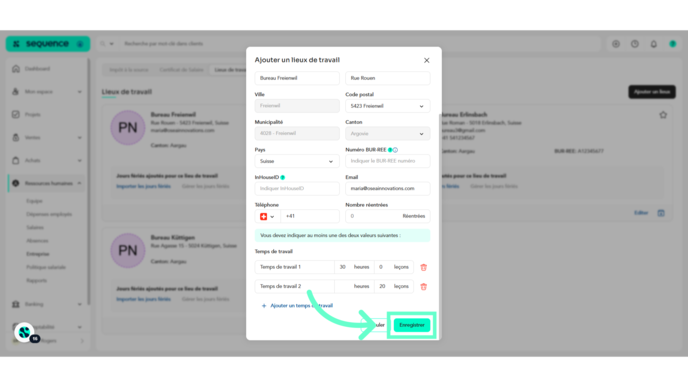Click the BUR-REE info icon

click(x=395, y=150)
